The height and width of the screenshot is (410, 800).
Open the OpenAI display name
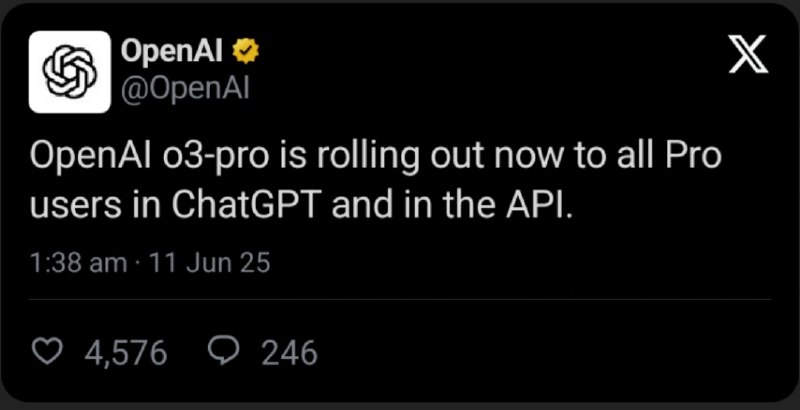click(172, 53)
